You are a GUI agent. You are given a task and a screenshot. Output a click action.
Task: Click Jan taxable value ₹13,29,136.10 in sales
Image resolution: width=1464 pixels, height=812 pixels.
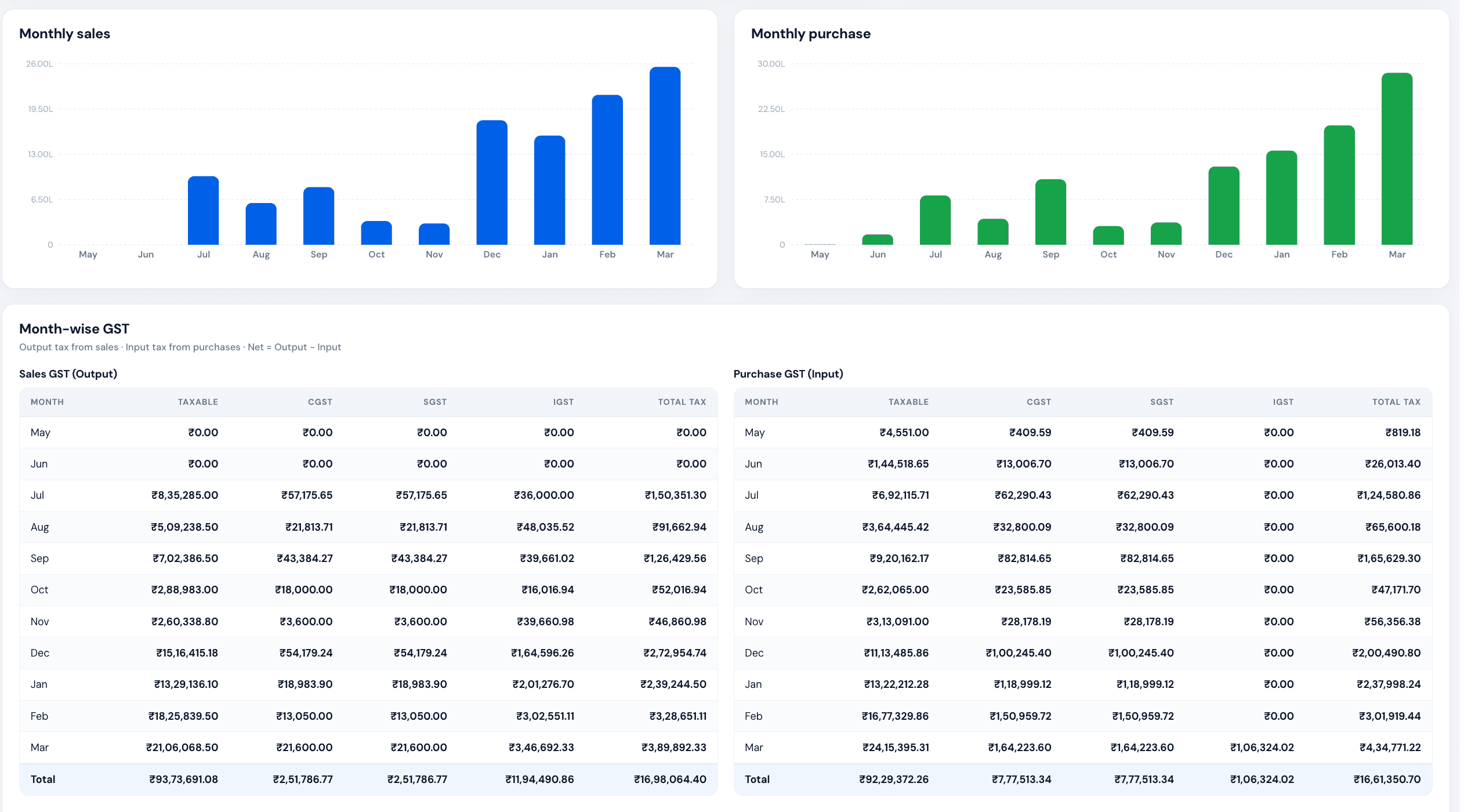186,684
